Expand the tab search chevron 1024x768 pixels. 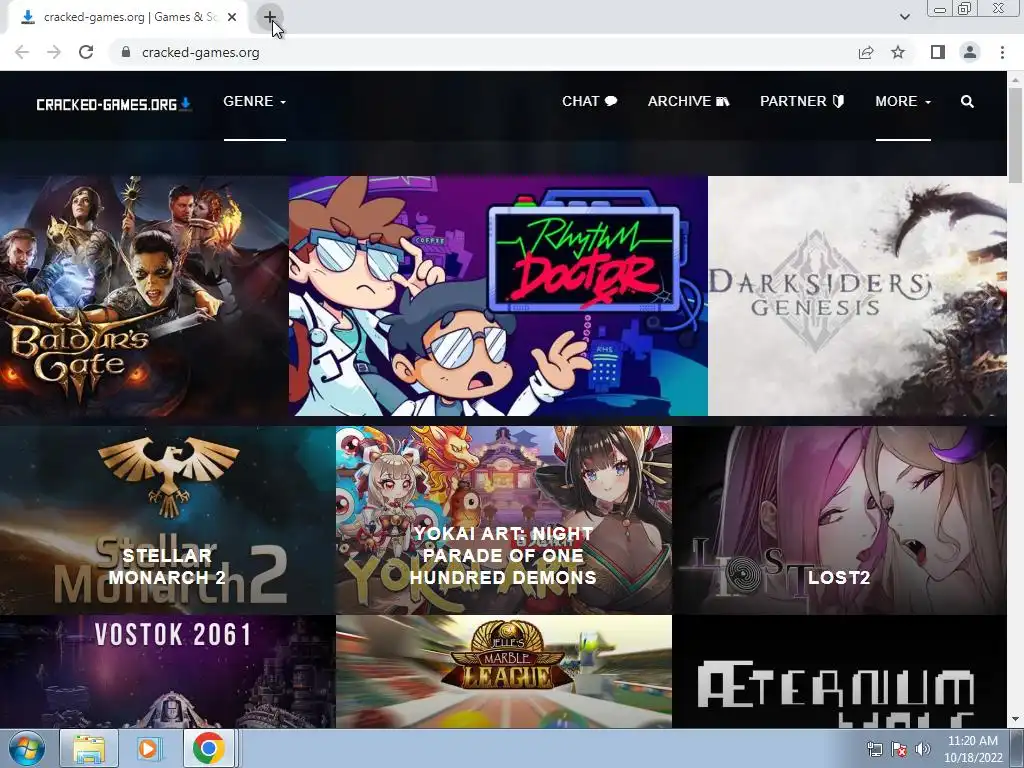click(904, 17)
